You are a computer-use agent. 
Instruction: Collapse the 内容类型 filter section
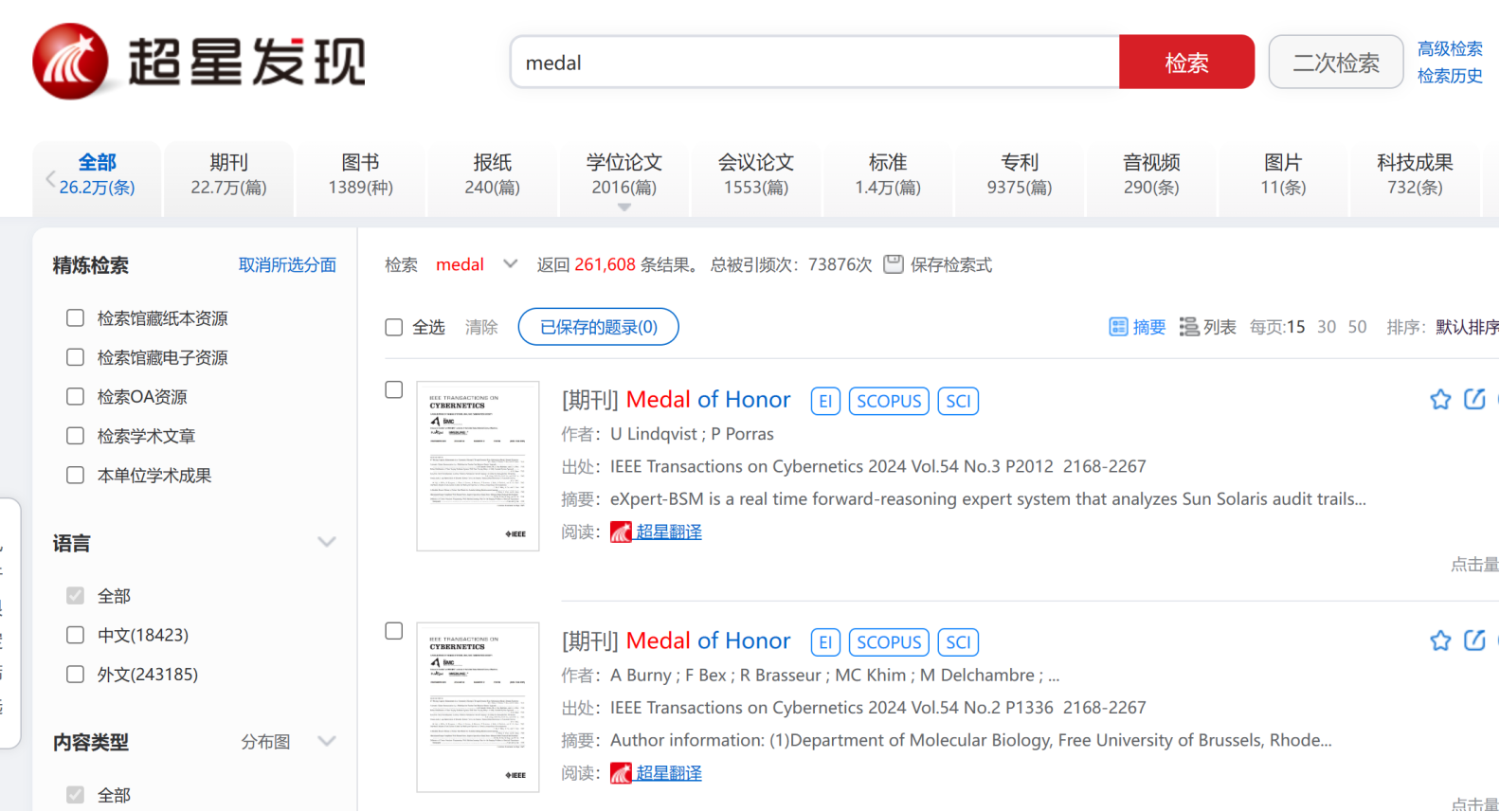(x=327, y=741)
